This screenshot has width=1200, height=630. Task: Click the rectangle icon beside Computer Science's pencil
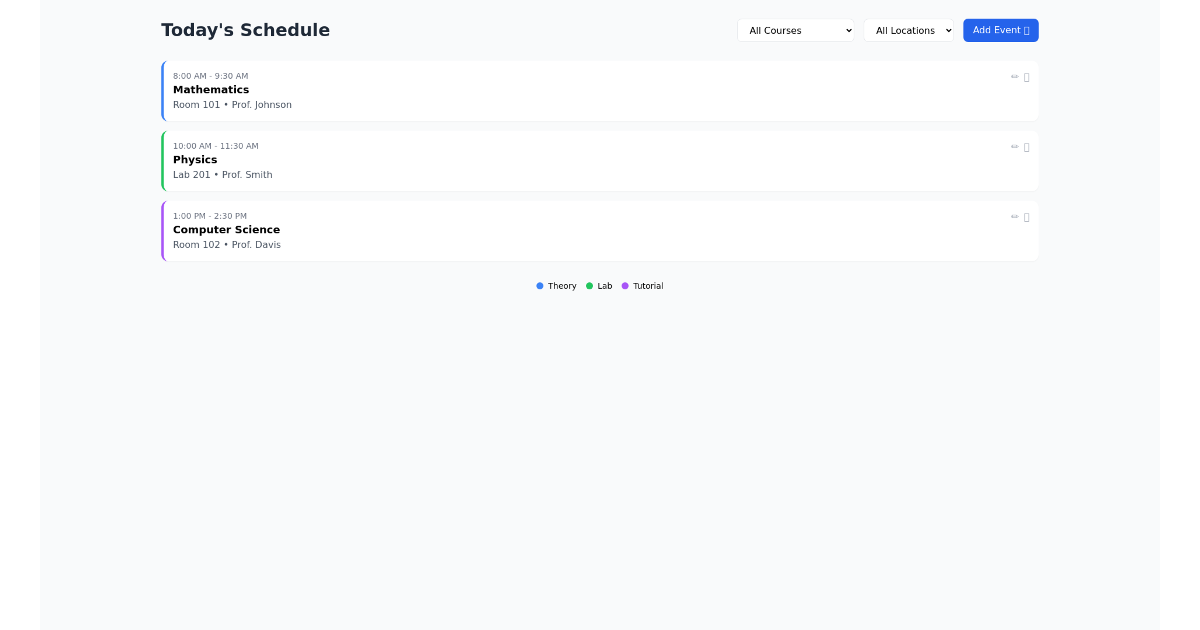coord(1027,217)
